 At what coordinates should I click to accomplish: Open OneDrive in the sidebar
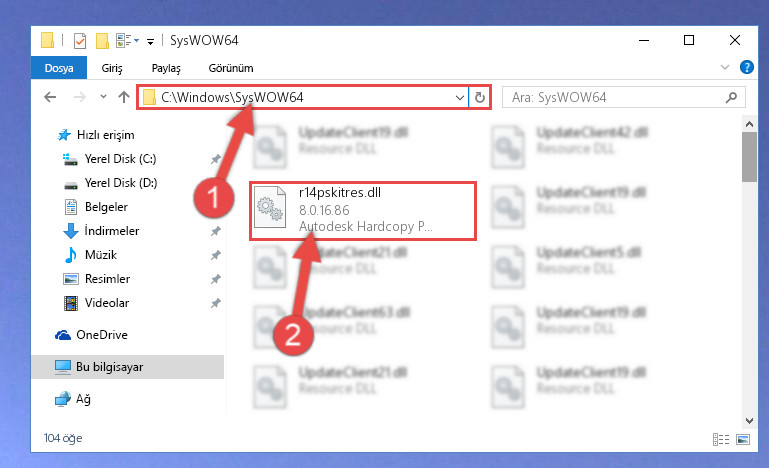click(102, 335)
